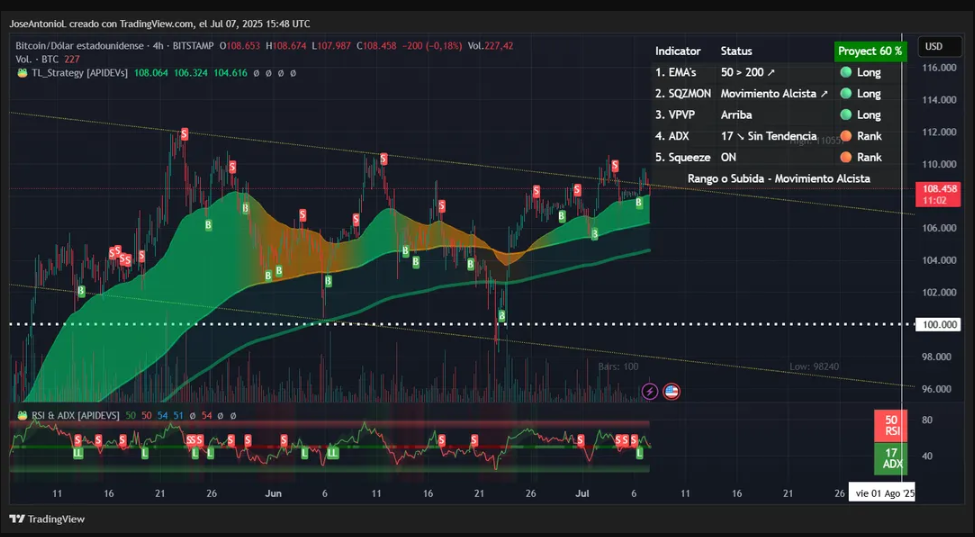Click the green Long dot in VPVP row
975x537 pixels.
[x=846, y=114]
